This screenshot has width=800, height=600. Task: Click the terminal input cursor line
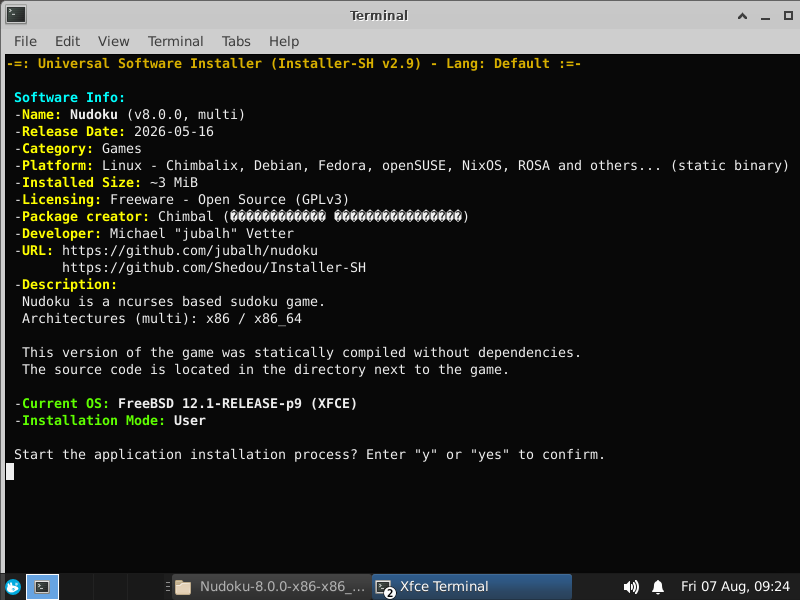pyautogui.click(x=10, y=471)
